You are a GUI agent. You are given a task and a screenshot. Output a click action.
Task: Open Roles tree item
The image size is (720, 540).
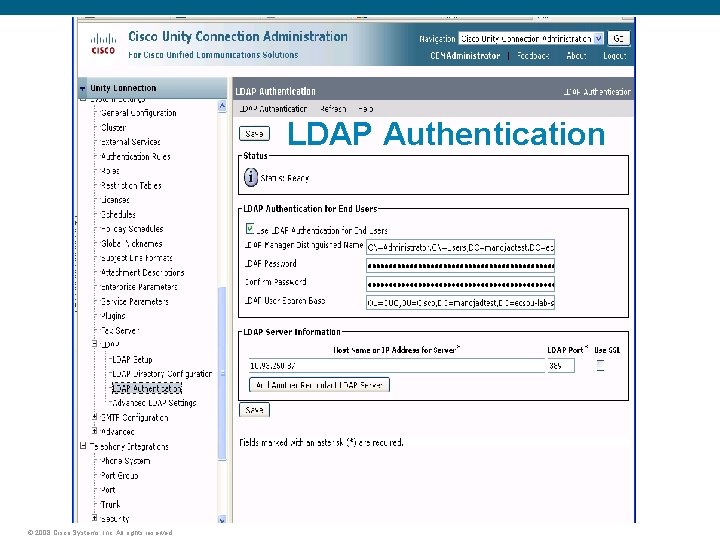110,171
